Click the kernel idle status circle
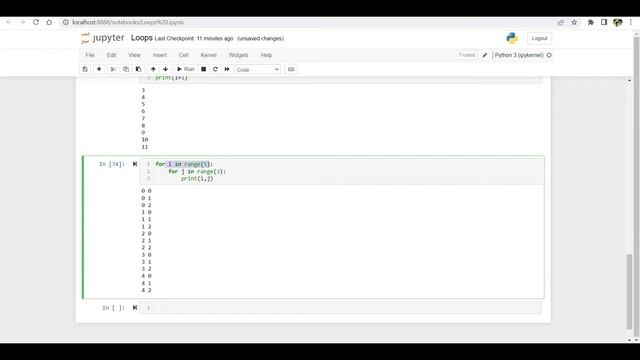The height and width of the screenshot is (360, 640). click(549, 55)
